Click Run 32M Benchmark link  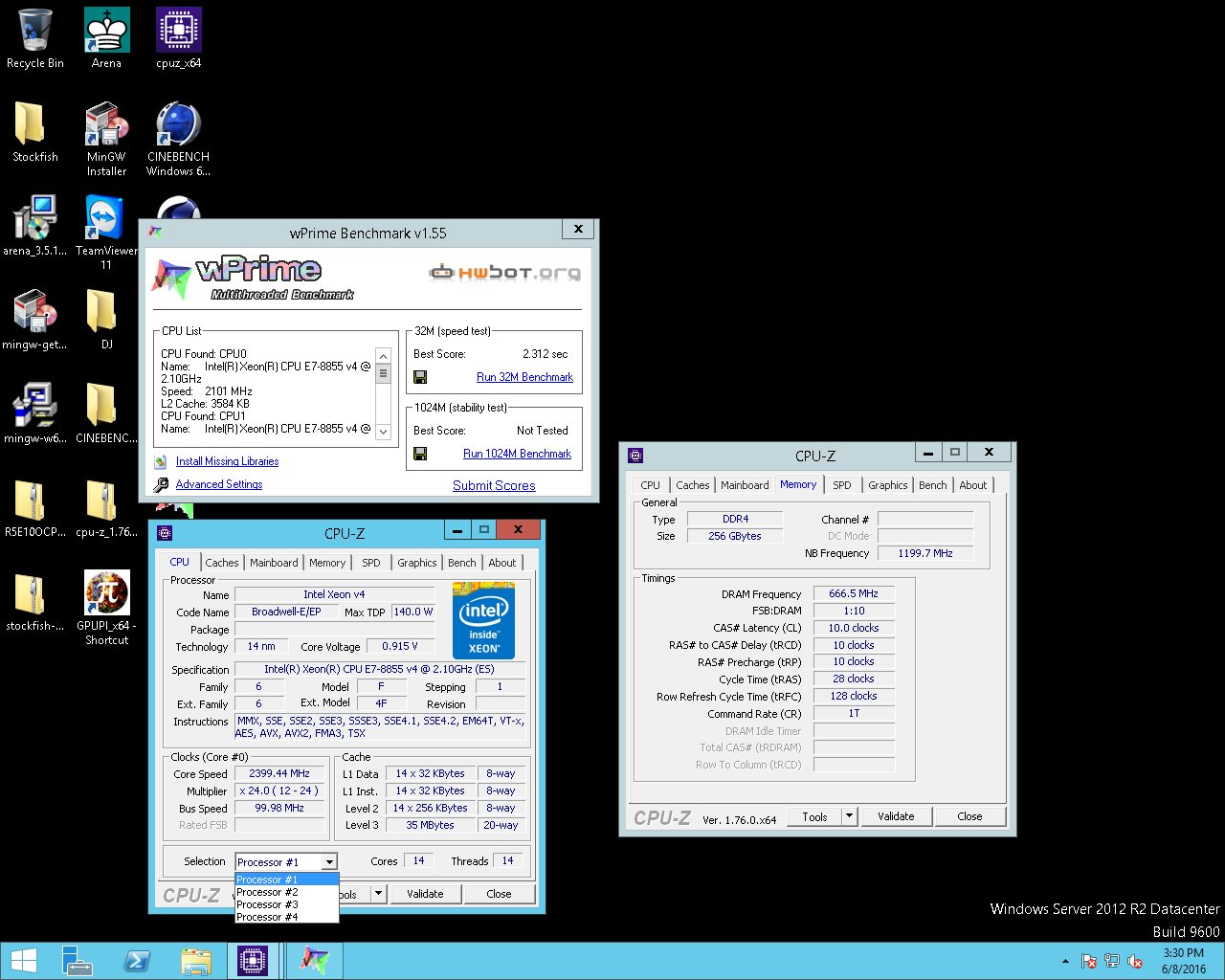pos(524,377)
